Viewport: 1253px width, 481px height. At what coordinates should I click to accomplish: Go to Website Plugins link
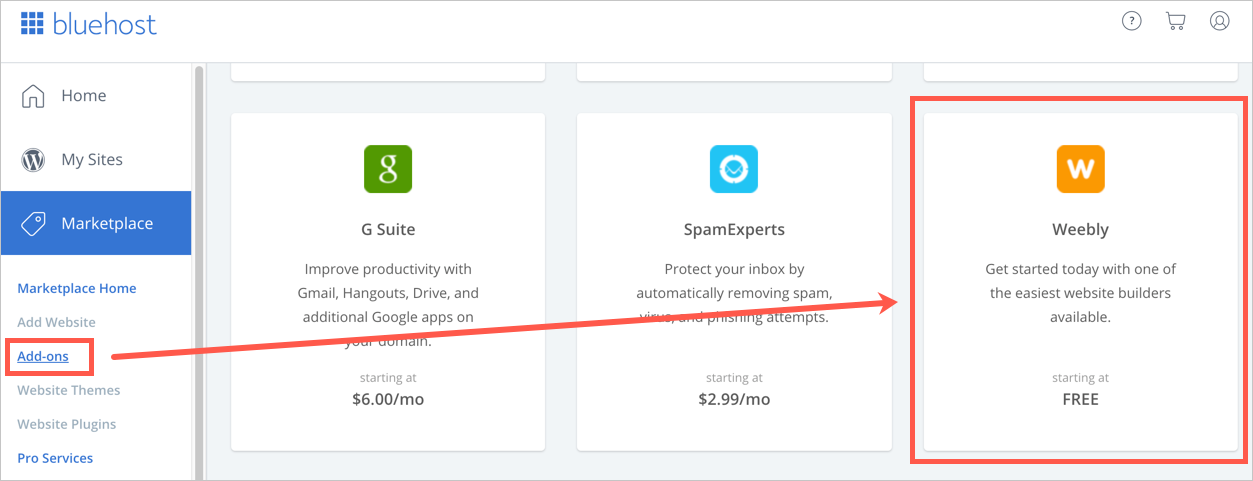click(67, 424)
